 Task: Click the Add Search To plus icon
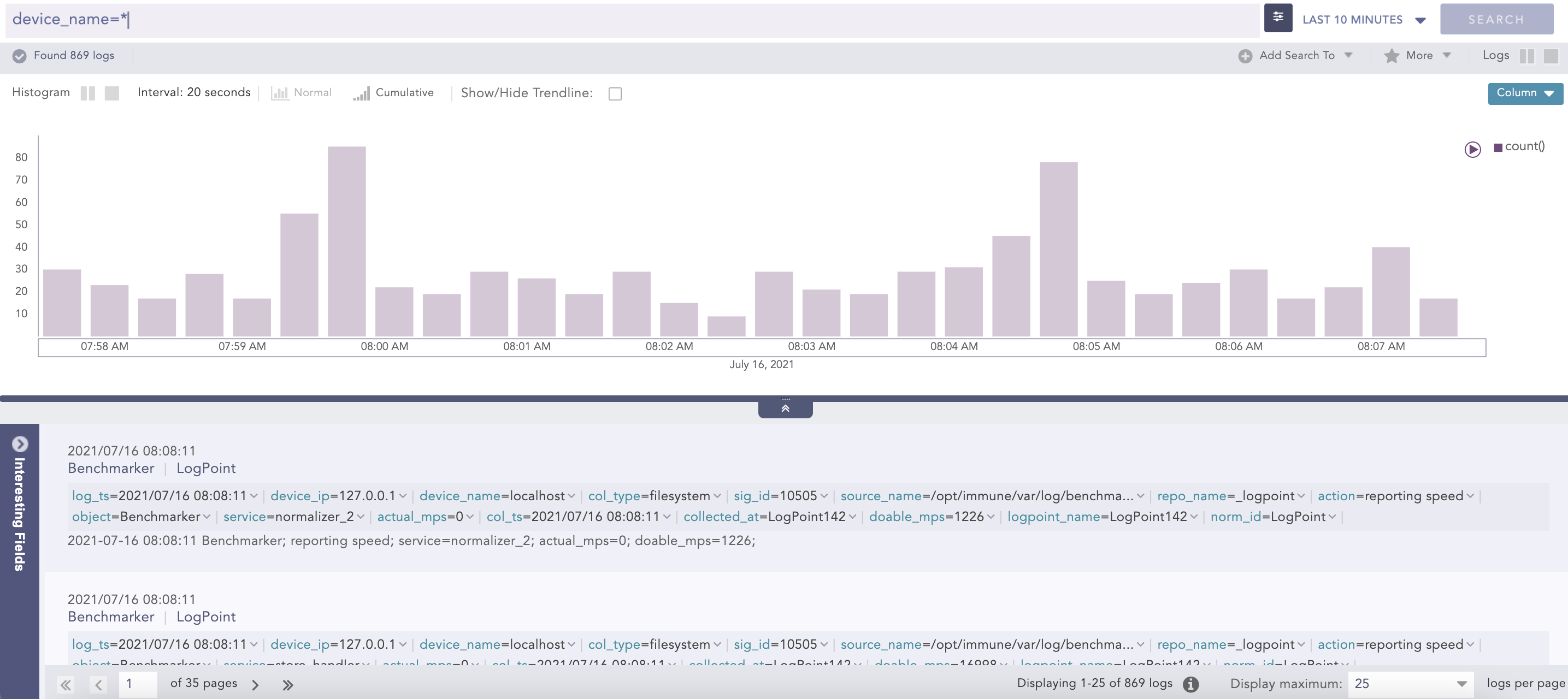1245,56
